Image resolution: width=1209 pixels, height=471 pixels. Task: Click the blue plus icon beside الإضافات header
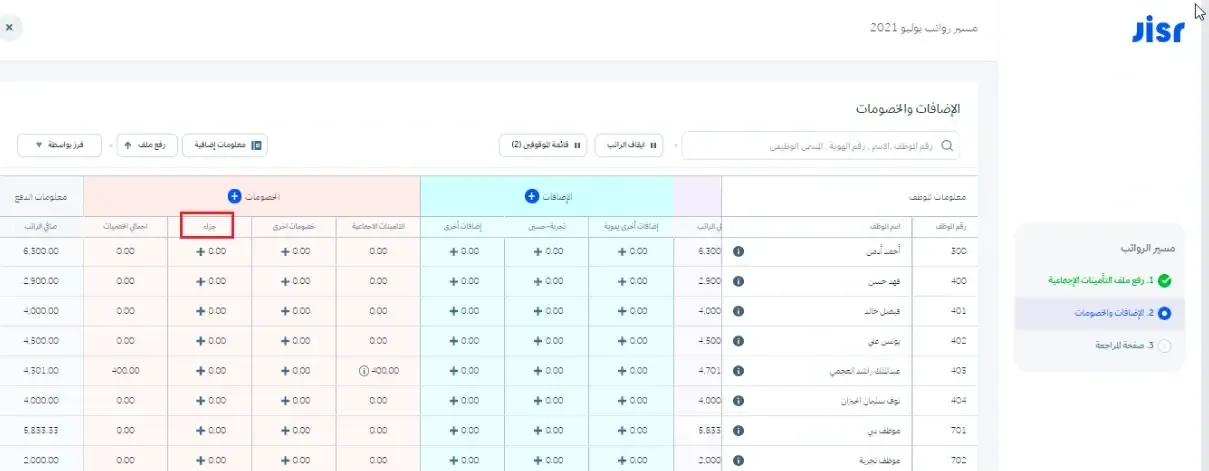(x=532, y=196)
